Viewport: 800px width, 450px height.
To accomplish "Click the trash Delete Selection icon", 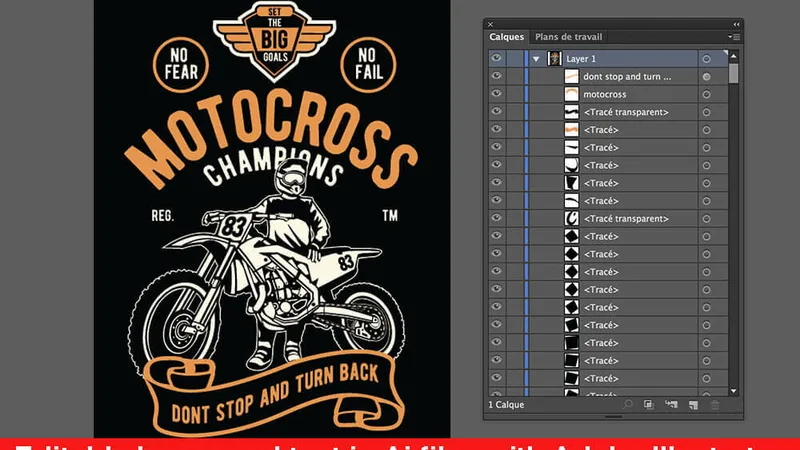I will click(x=715, y=405).
